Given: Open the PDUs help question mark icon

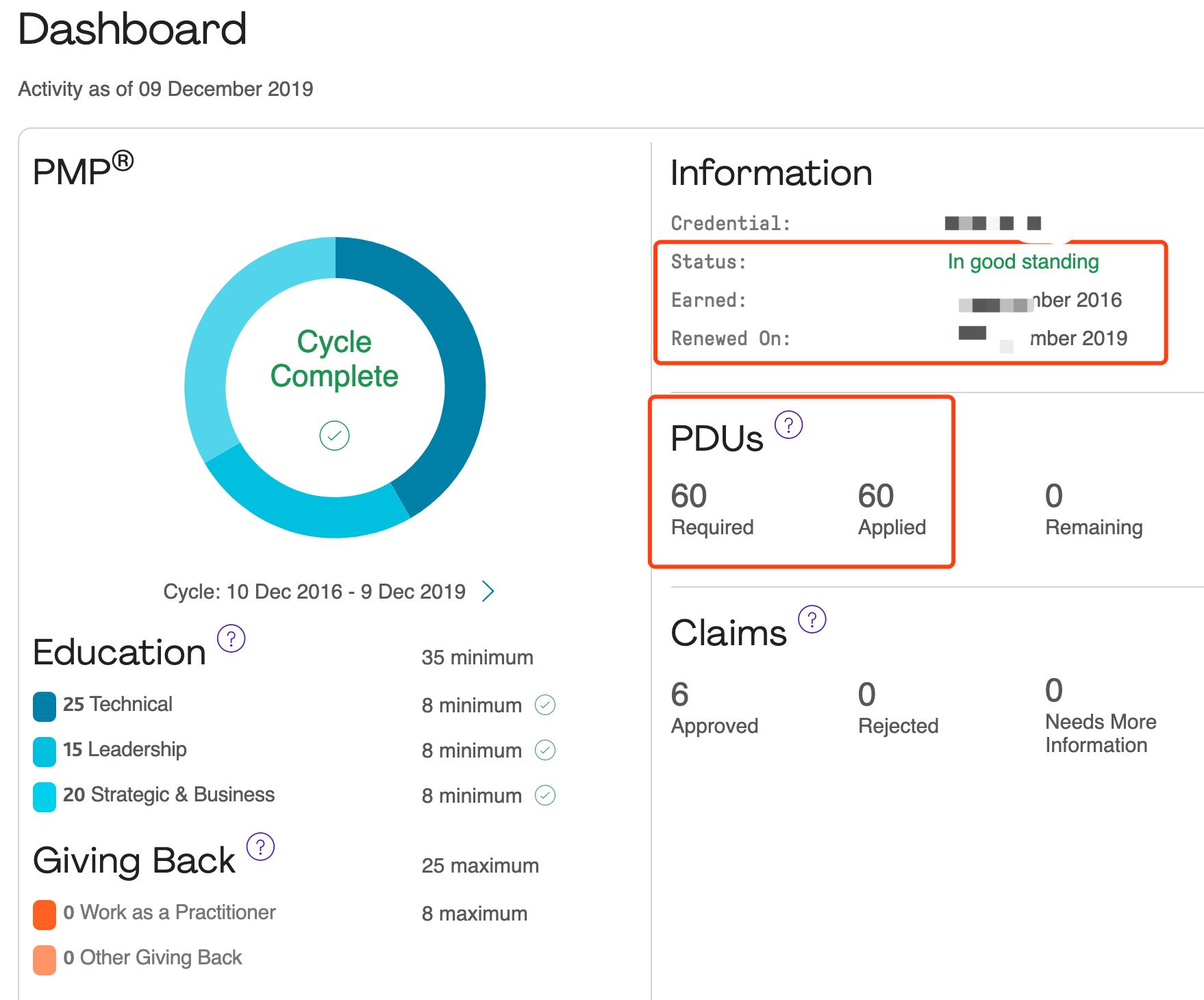Looking at the screenshot, I should [x=788, y=425].
